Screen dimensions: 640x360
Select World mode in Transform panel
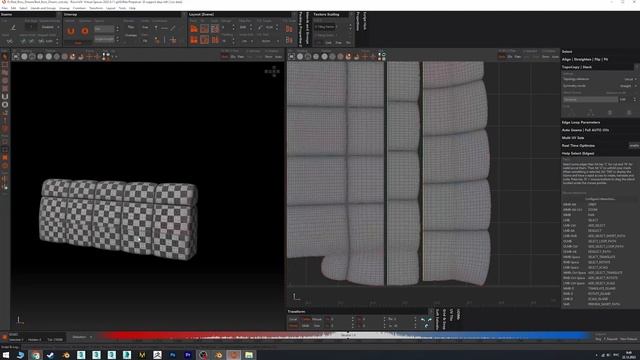[293, 326]
